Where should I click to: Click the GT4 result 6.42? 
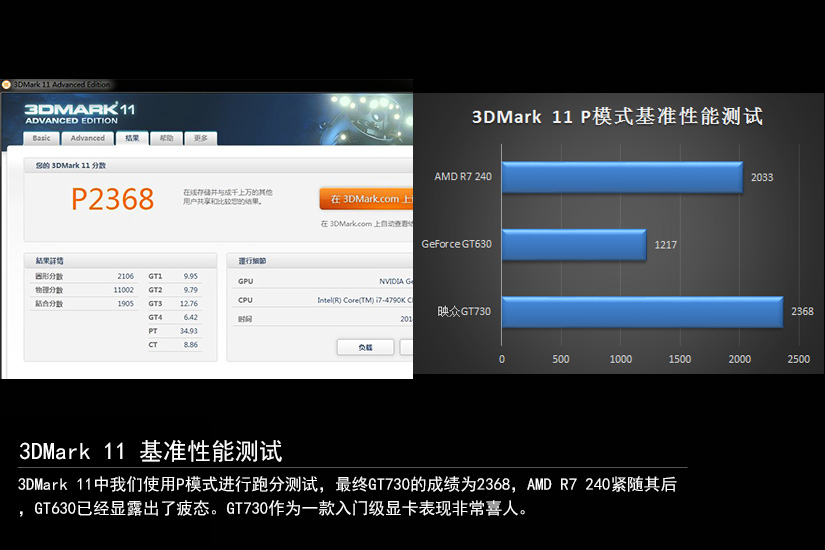[190, 317]
